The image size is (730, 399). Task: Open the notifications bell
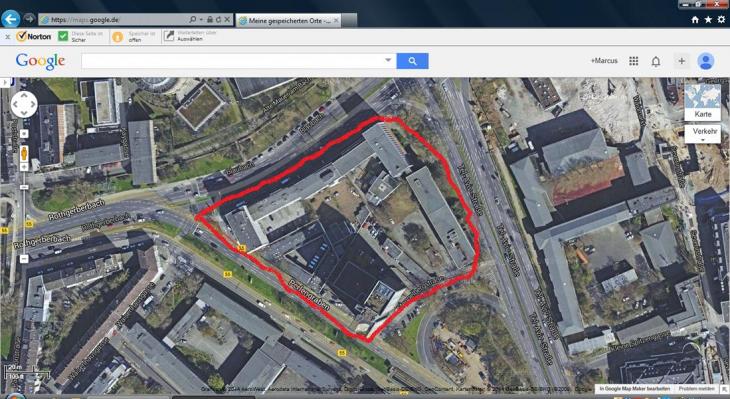click(656, 61)
